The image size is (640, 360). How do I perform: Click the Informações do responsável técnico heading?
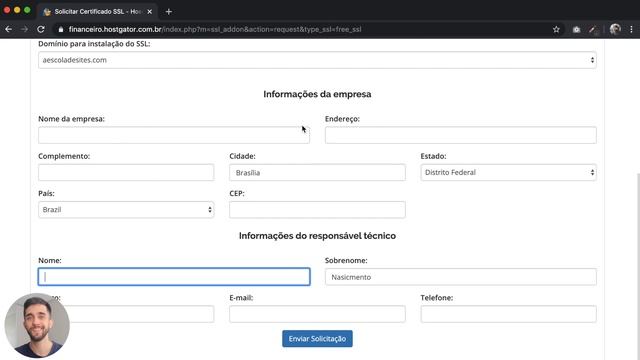point(317,236)
